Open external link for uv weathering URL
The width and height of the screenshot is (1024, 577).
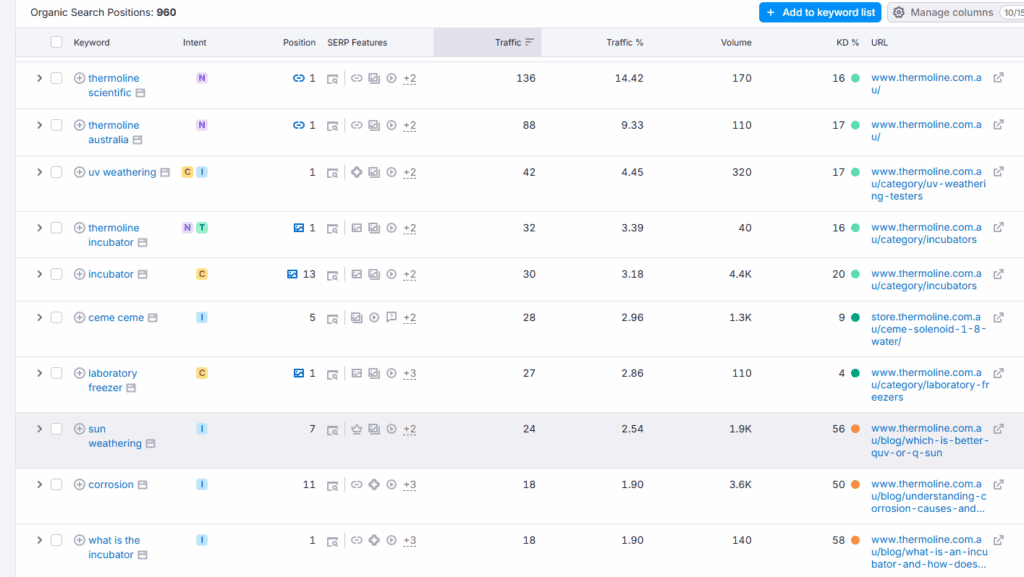click(x=998, y=172)
